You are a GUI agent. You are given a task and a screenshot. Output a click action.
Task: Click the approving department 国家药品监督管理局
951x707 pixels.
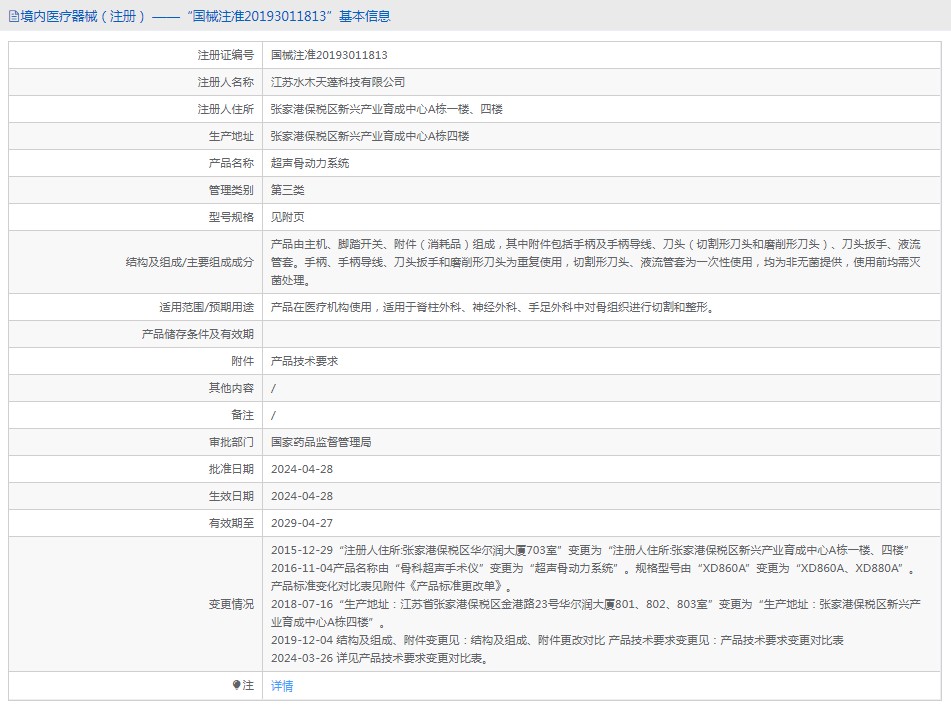click(x=321, y=442)
